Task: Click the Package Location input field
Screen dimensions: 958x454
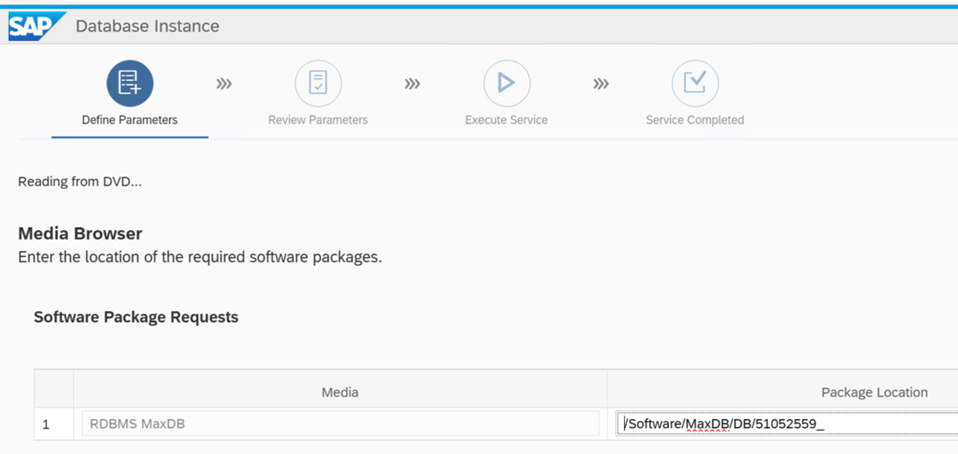Action: coord(787,423)
